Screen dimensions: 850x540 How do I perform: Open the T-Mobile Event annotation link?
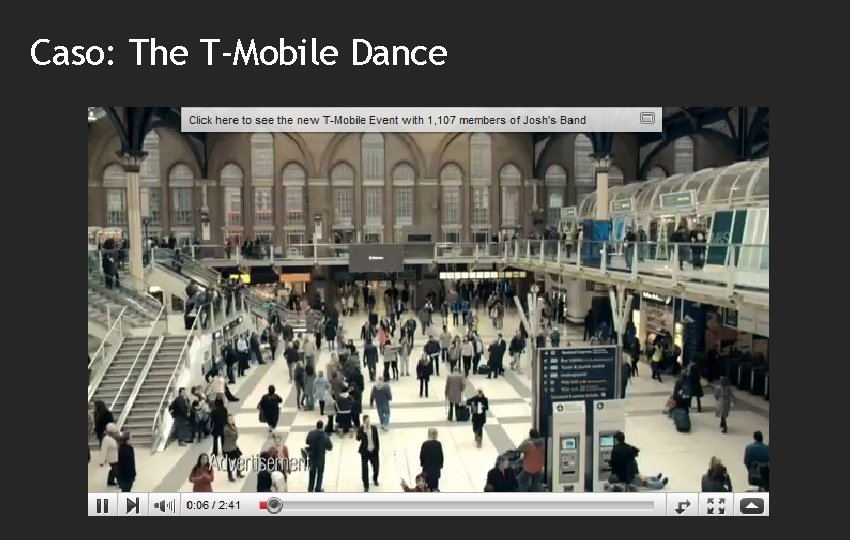coord(387,120)
